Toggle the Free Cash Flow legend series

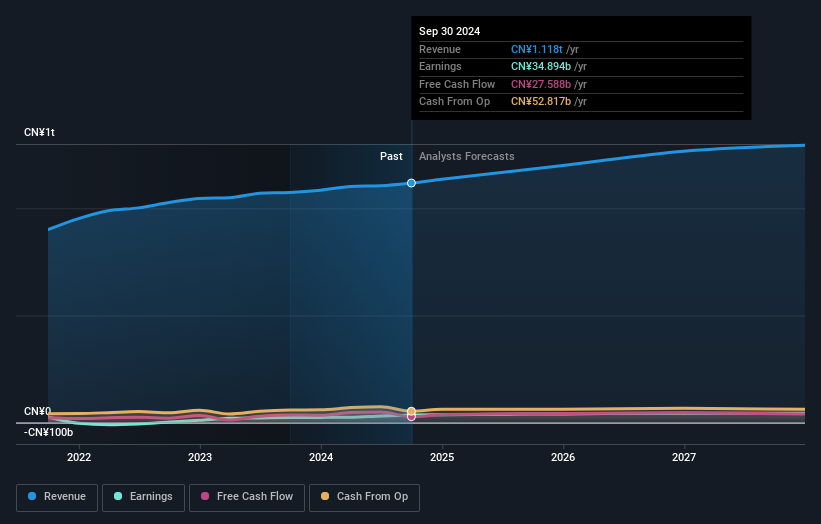point(247,497)
